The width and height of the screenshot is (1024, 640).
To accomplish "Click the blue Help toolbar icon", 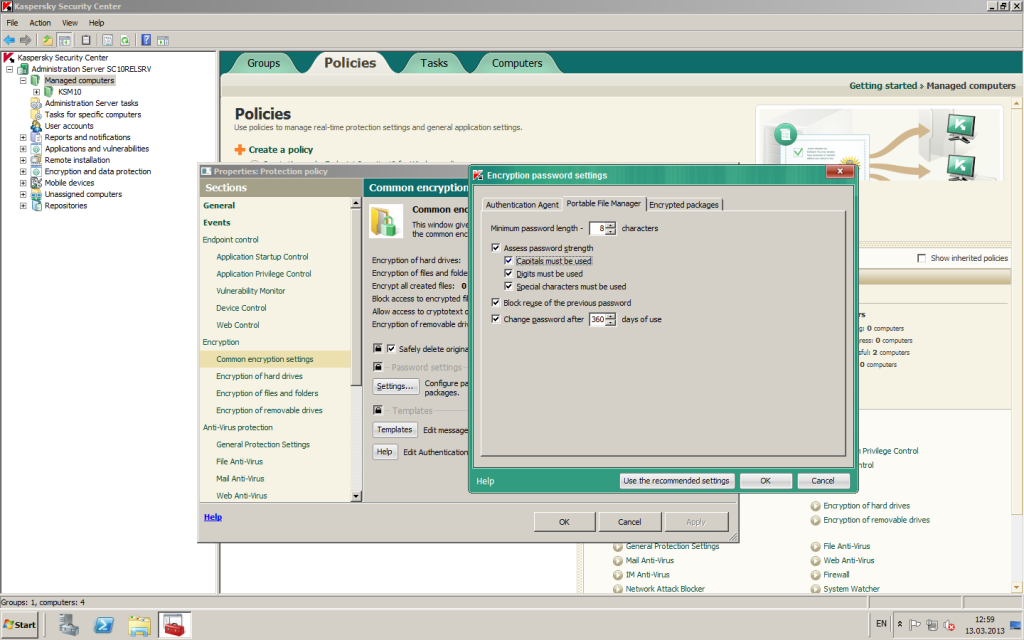I will 146,40.
